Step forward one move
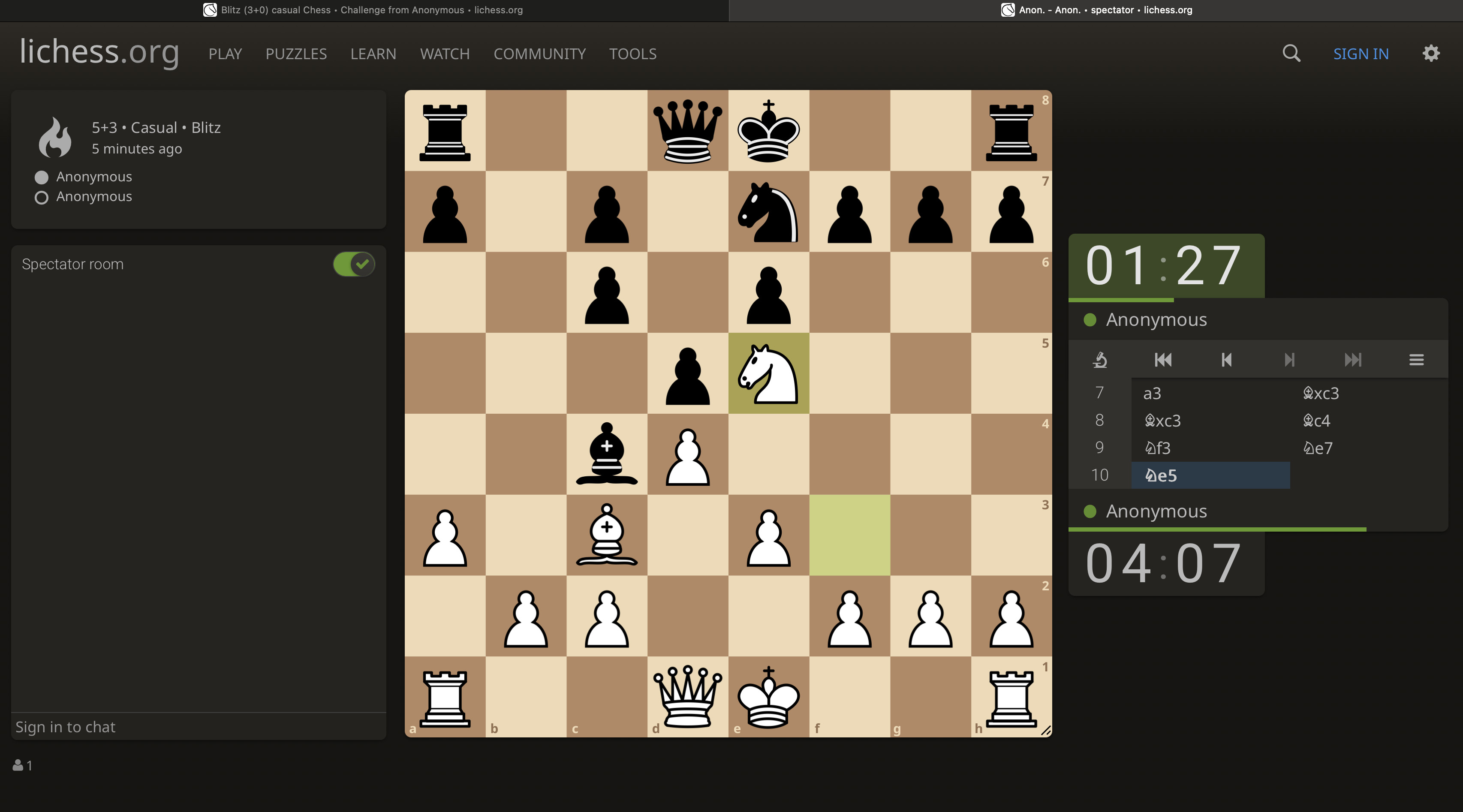1463x812 pixels. [1289, 359]
